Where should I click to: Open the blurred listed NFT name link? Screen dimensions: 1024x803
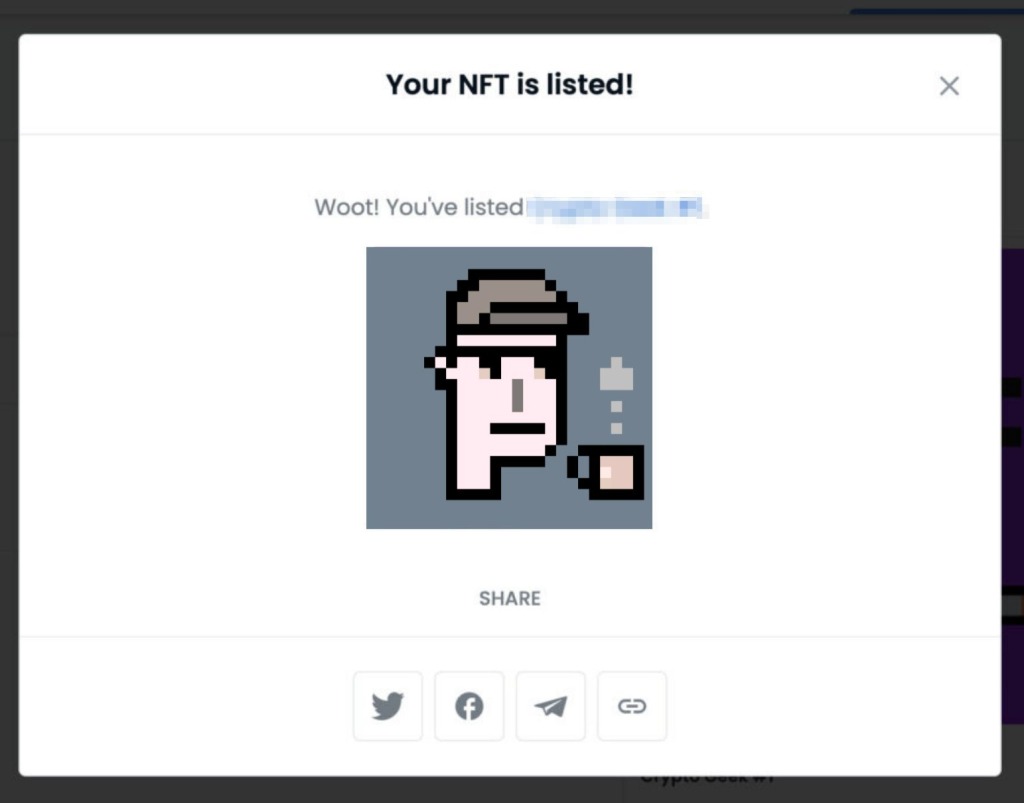[x=616, y=208]
